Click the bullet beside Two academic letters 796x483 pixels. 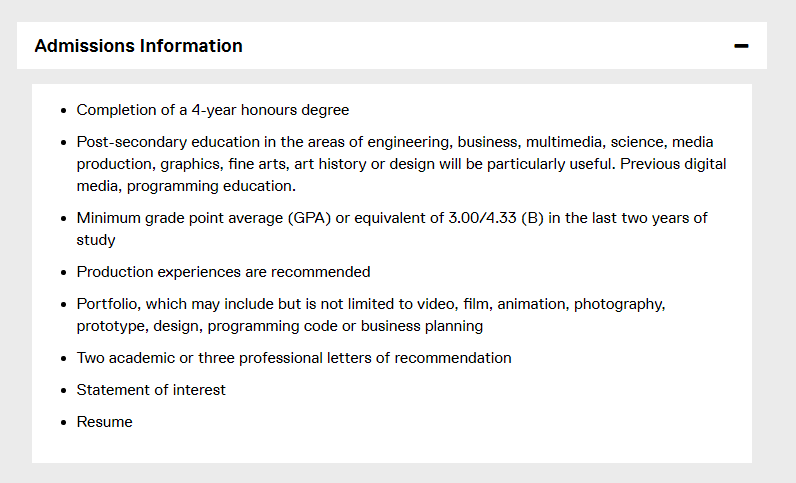click(63, 358)
